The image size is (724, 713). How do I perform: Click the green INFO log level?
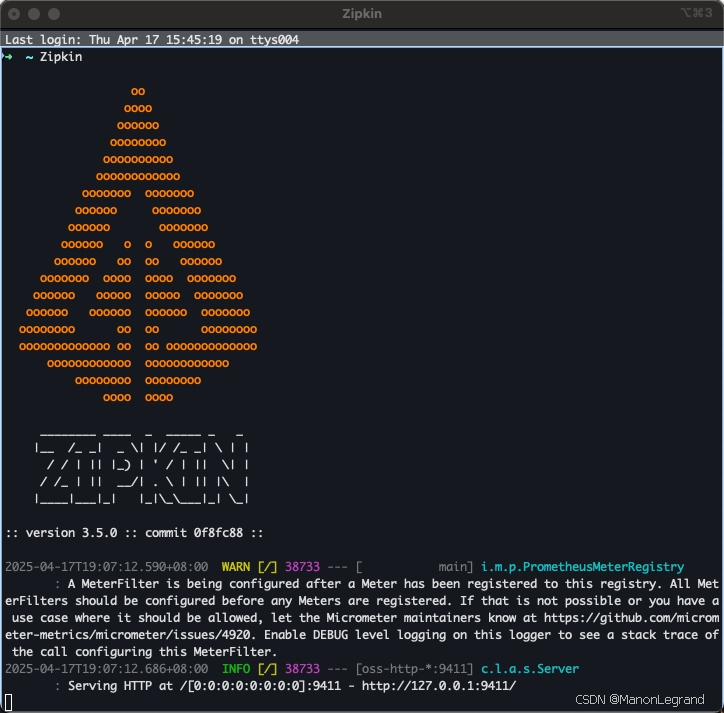point(235,669)
